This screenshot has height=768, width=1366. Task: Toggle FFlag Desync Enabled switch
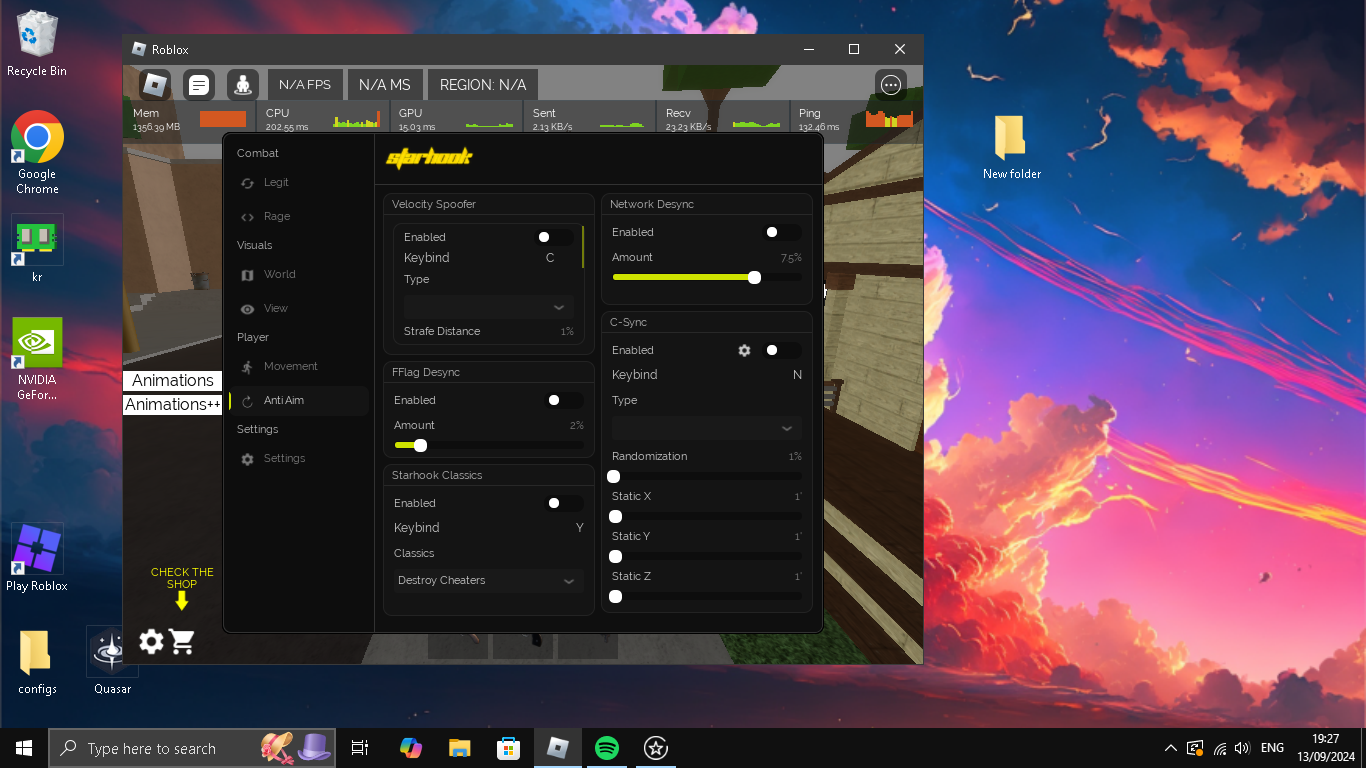pyautogui.click(x=564, y=400)
